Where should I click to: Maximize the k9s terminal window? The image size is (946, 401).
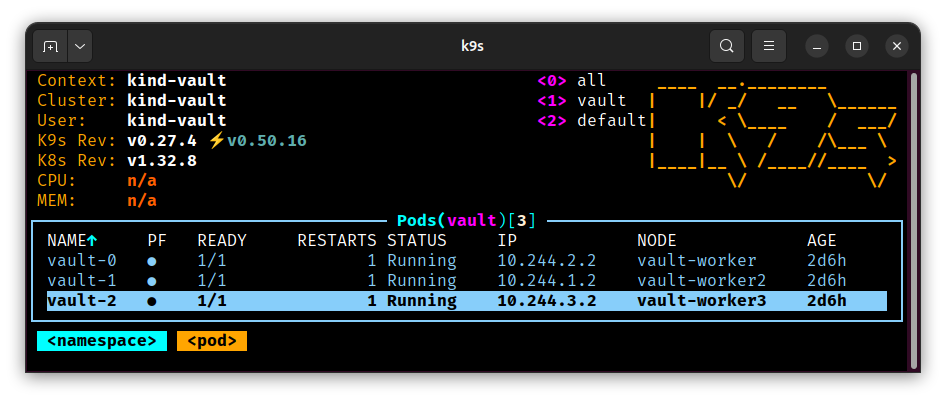coord(857,46)
